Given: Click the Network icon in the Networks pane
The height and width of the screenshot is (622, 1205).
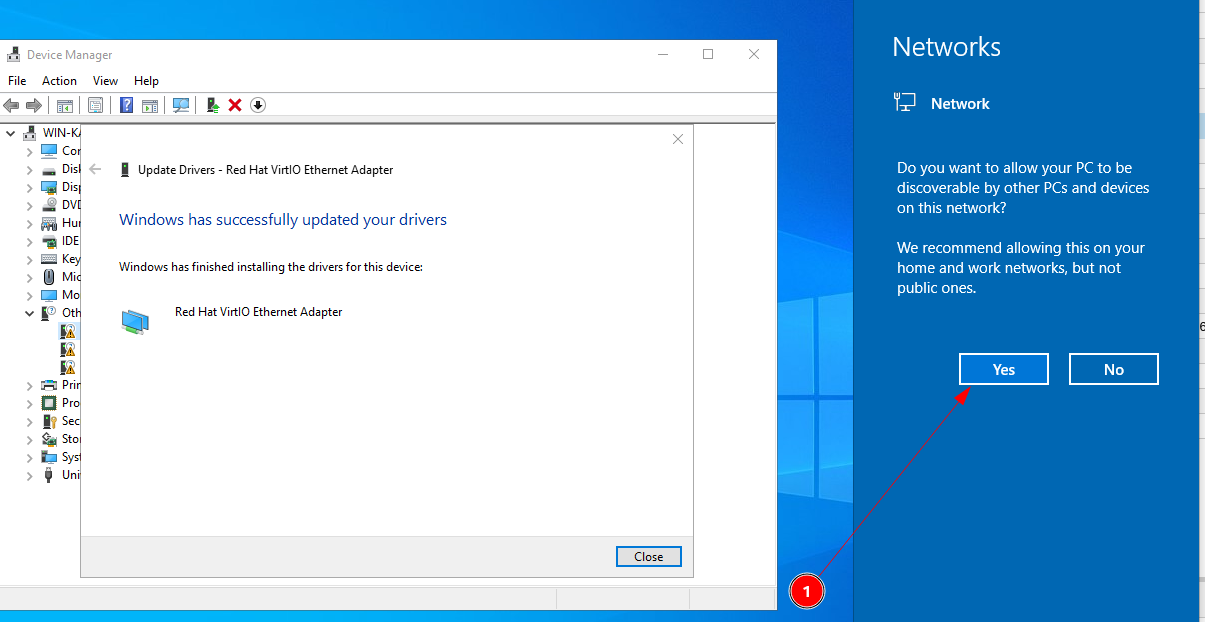Looking at the screenshot, I should point(905,102).
